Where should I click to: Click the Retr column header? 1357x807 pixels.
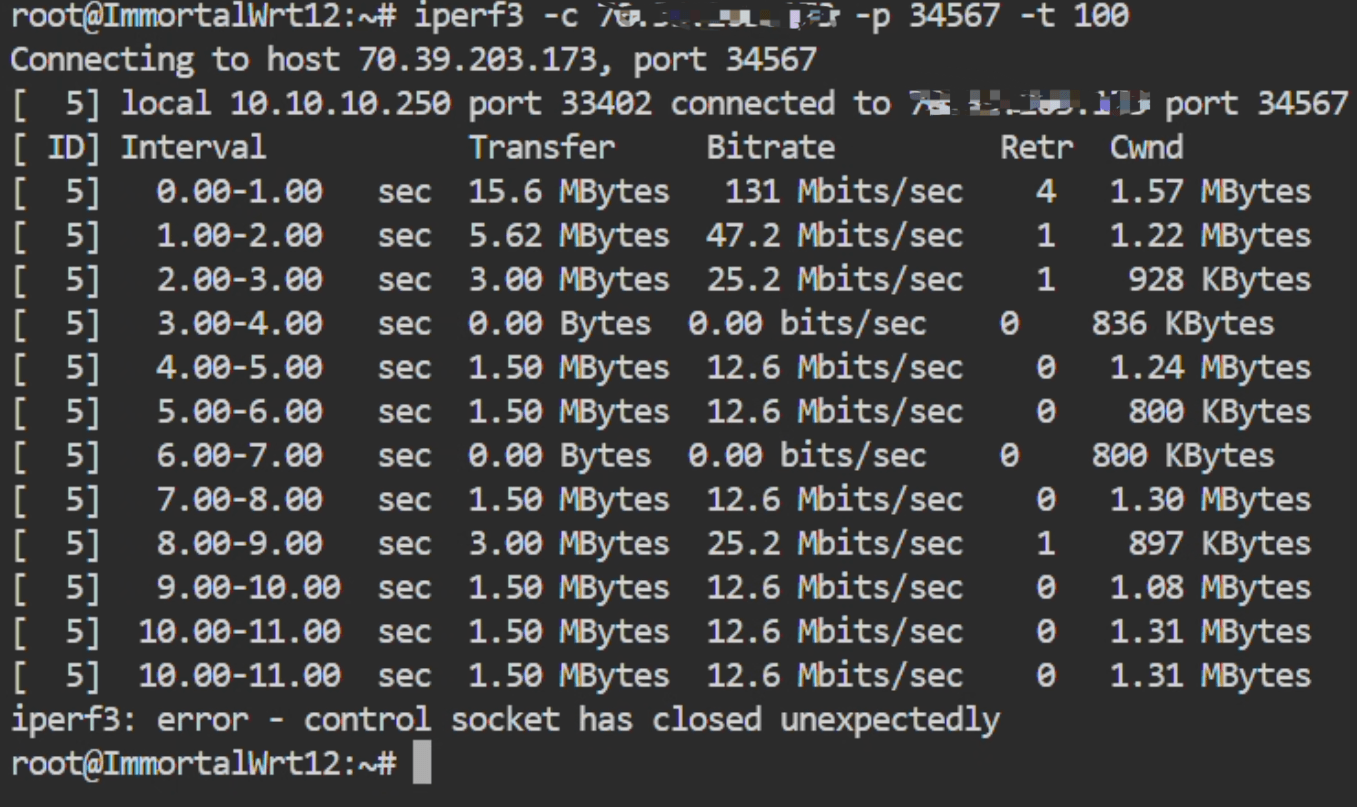pyautogui.click(x=1036, y=148)
